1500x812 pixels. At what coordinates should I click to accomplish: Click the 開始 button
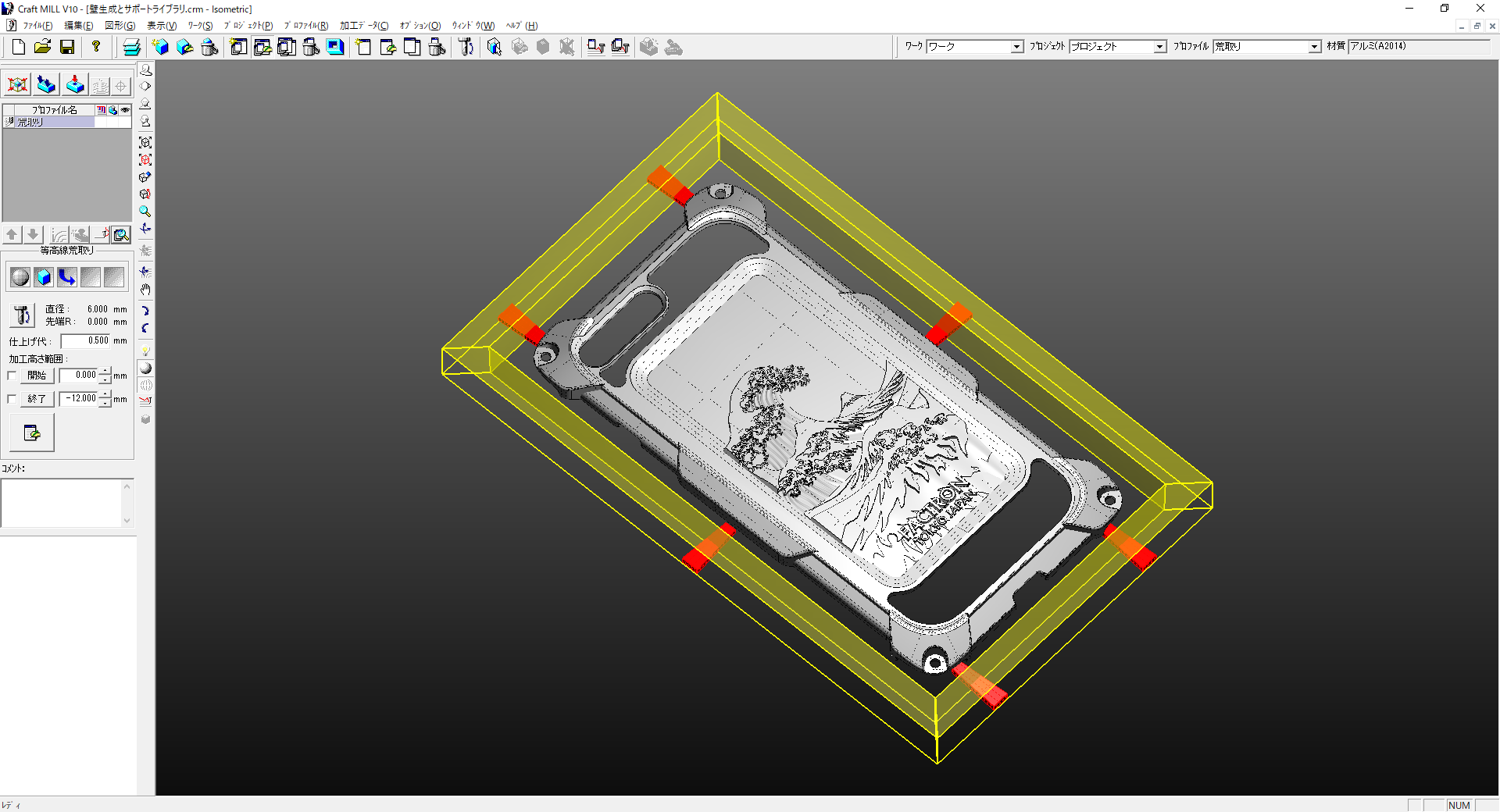tap(37, 376)
